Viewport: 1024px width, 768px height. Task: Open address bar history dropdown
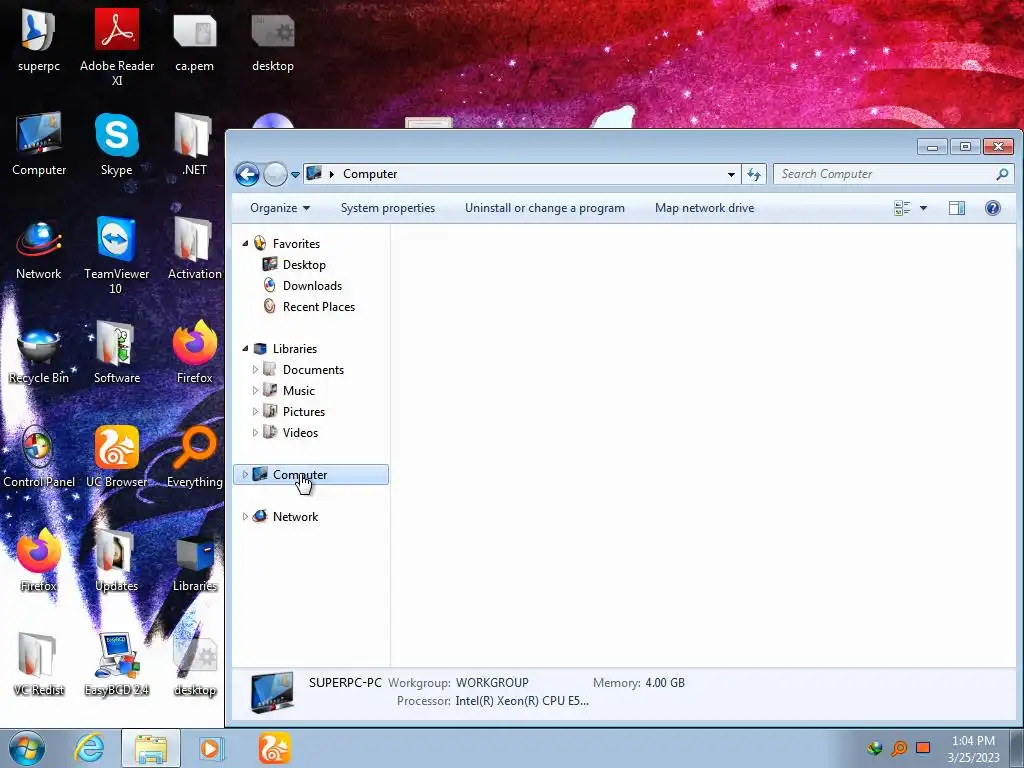coord(731,174)
